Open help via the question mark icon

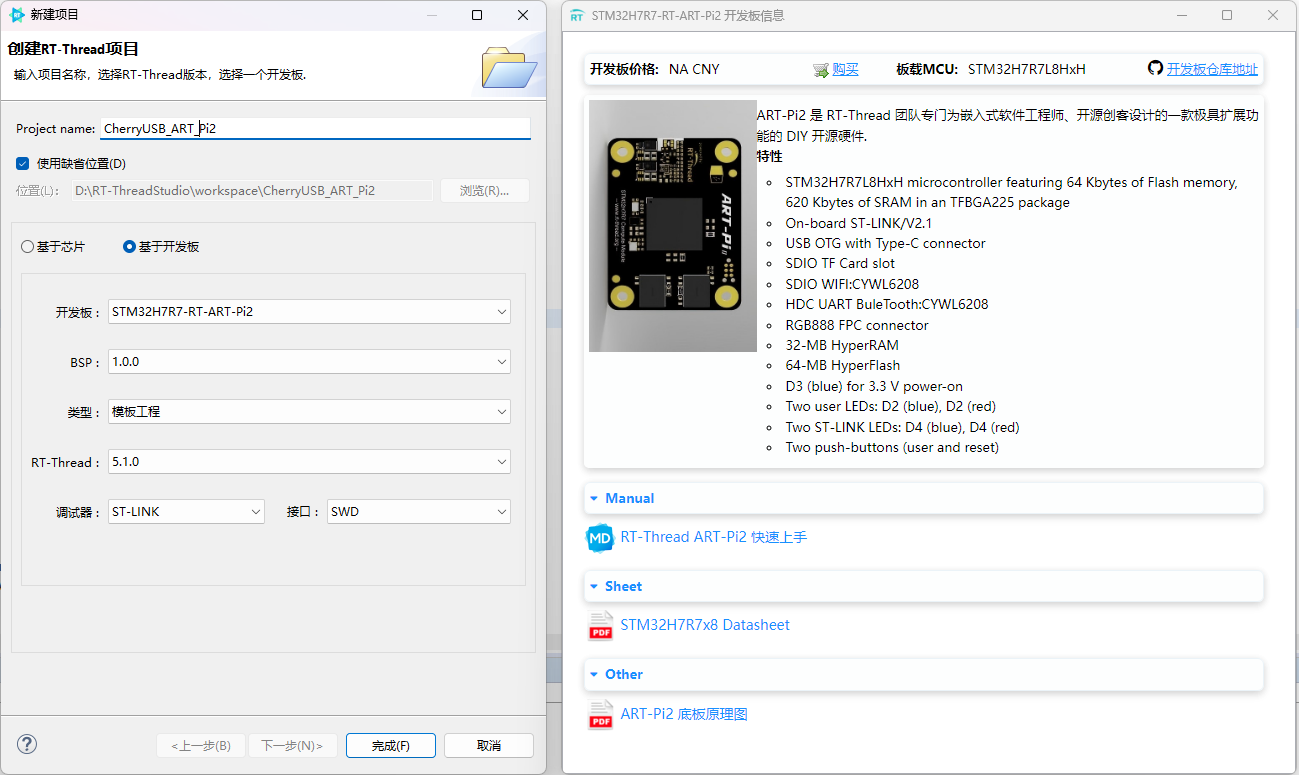27,744
